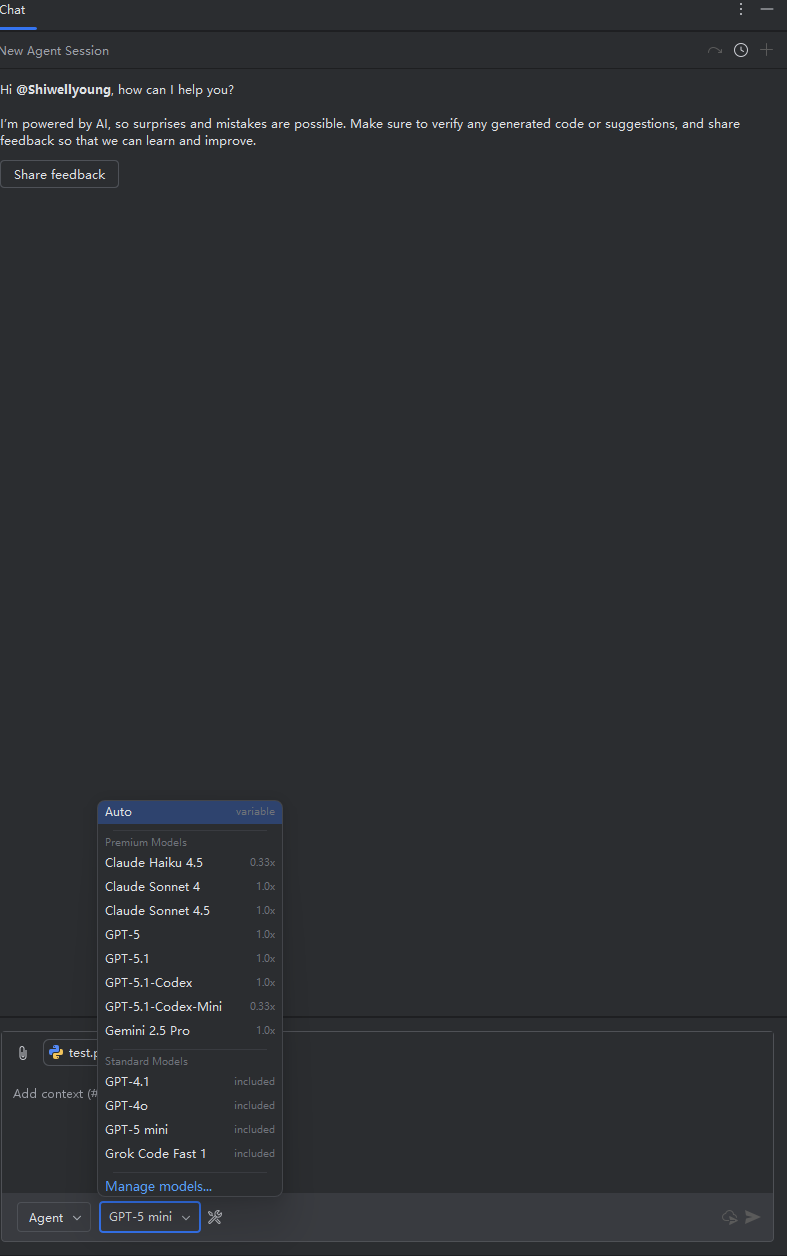
Task: Attach a file with the paperclip icon
Action: click(23, 1053)
